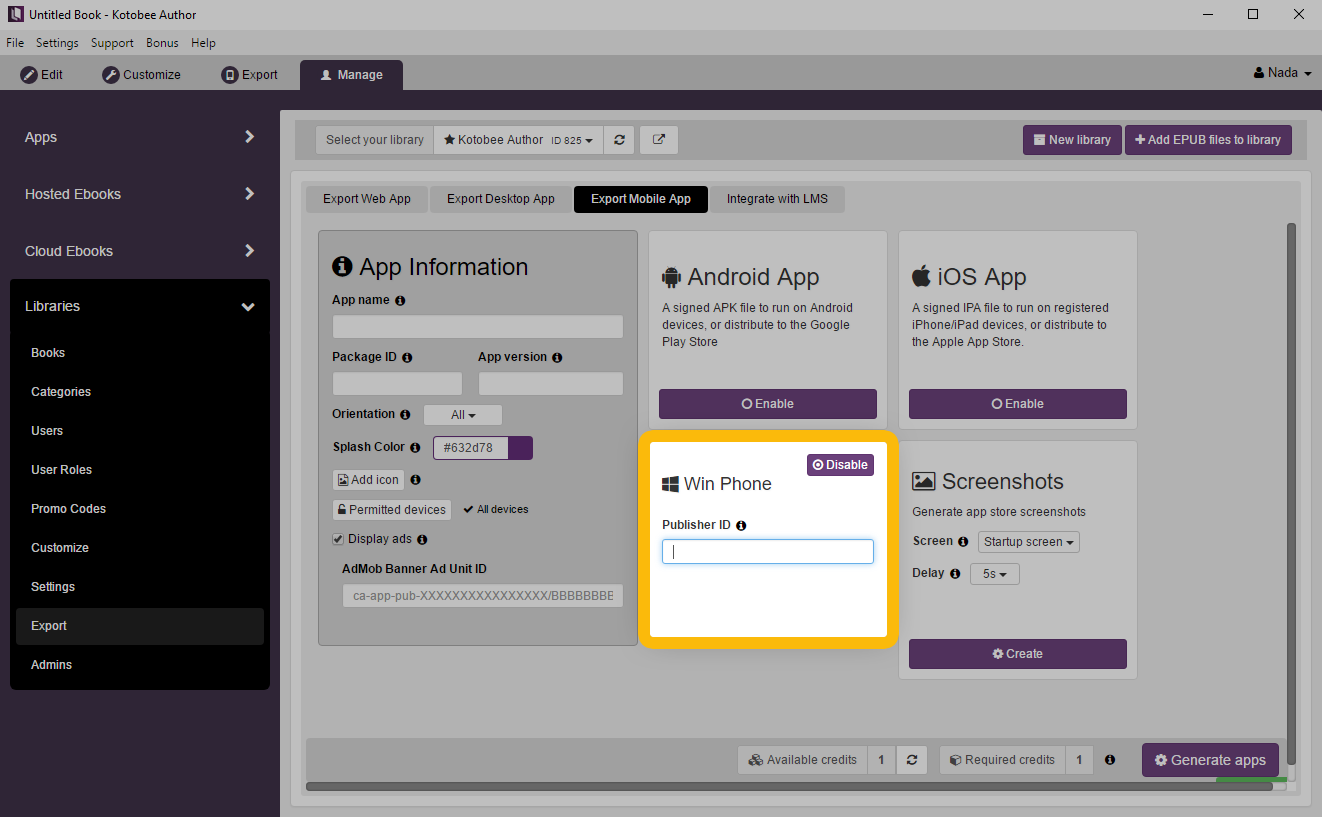Open the Kotobee Author library dropdown

point(518,140)
